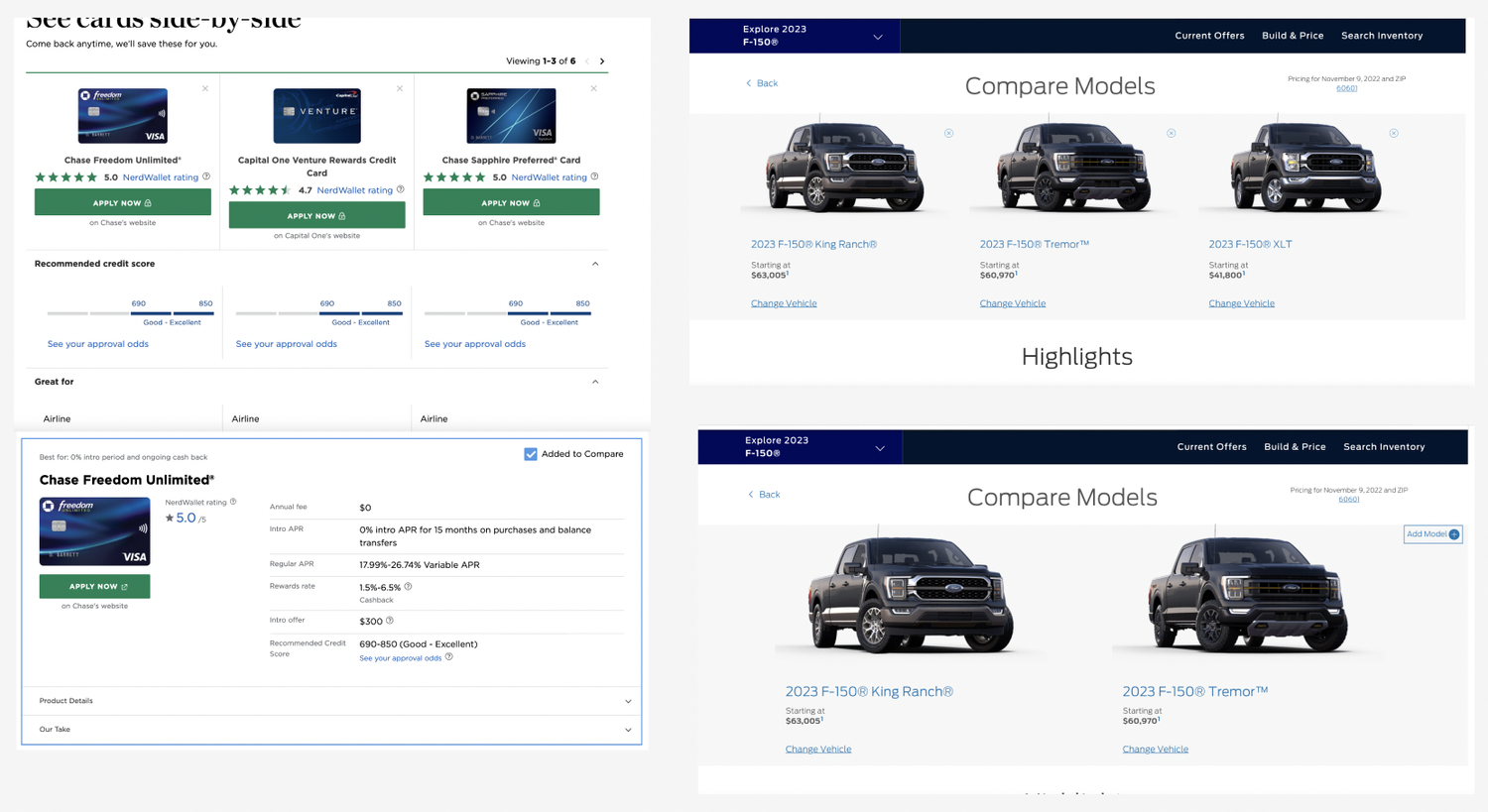Open NerdWallet rating link for Sapphire Preferred

[x=550, y=177]
